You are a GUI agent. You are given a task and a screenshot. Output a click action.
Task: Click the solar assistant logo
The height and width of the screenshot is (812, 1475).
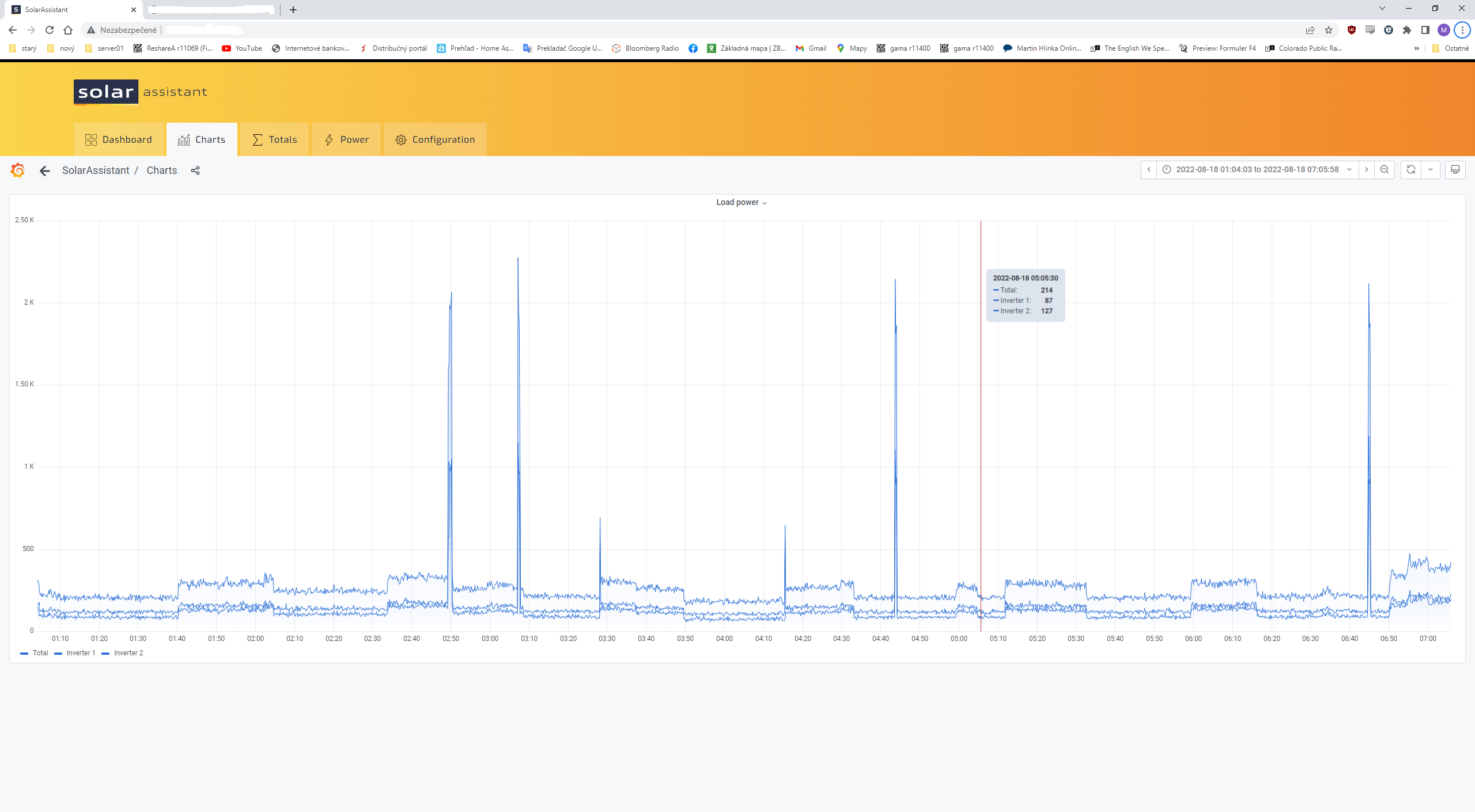pos(141,92)
